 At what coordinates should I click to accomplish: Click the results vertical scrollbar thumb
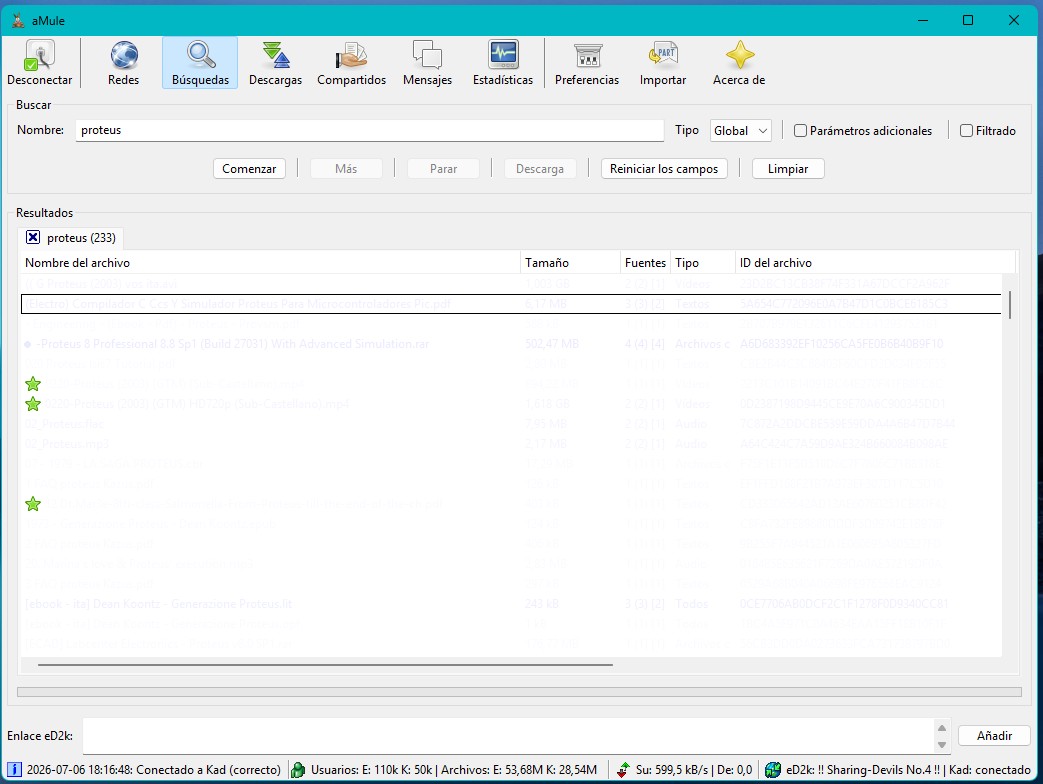(1010, 305)
